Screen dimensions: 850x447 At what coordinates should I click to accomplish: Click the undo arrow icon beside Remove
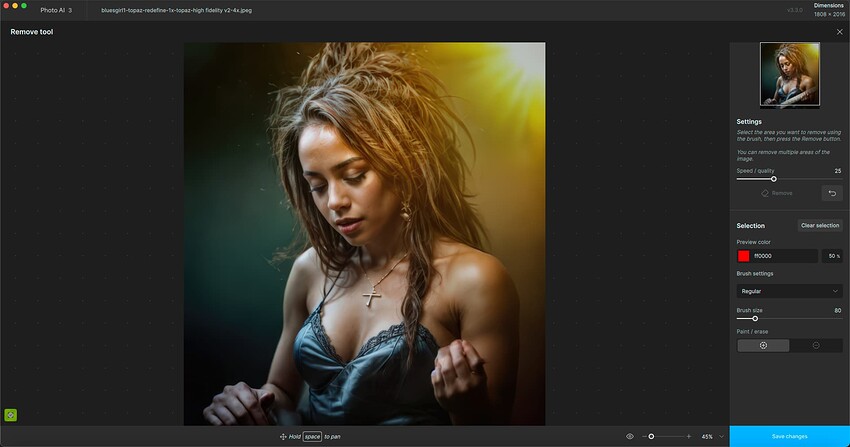pyautogui.click(x=832, y=193)
